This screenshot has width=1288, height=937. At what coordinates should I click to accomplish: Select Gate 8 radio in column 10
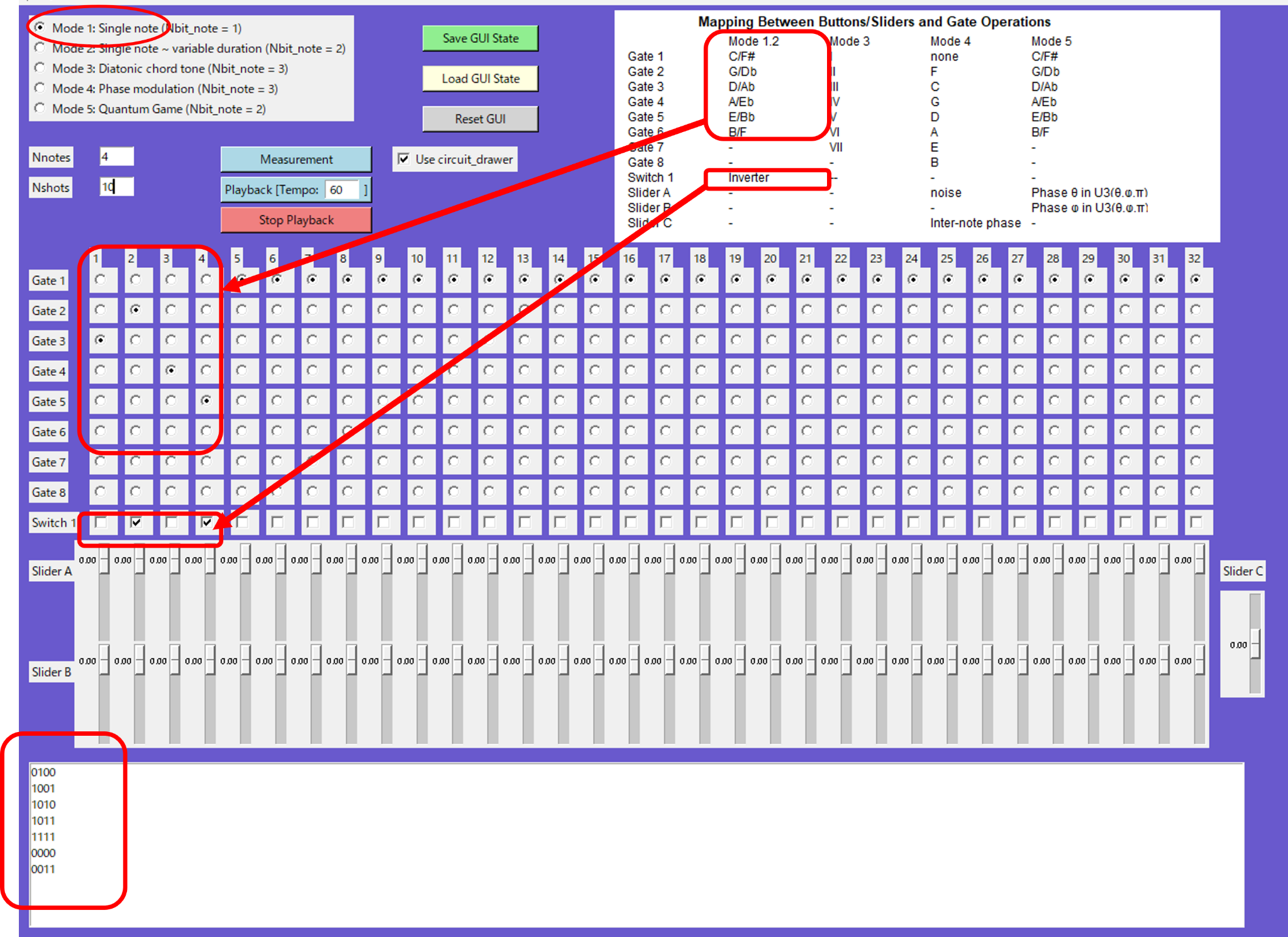(x=418, y=491)
